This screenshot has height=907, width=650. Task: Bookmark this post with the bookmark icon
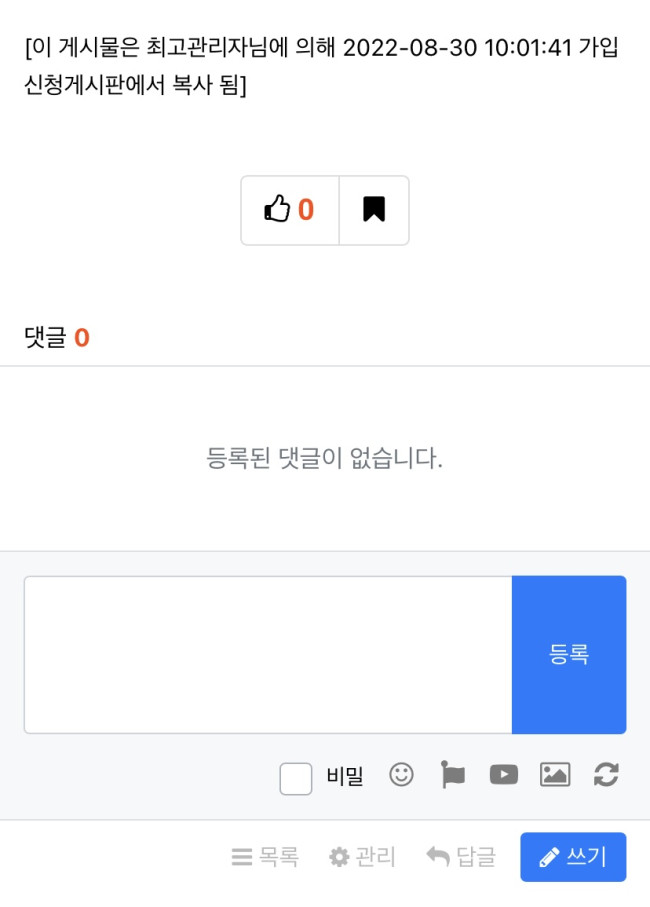tap(374, 209)
